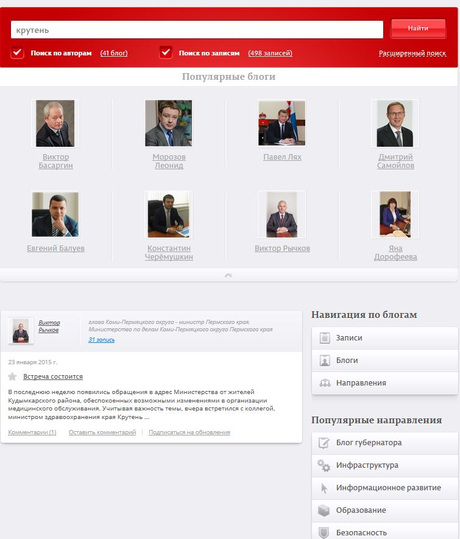This screenshot has width=460, height=539.
Task: Click the Инфраструктура gears icon
Action: coord(324,465)
